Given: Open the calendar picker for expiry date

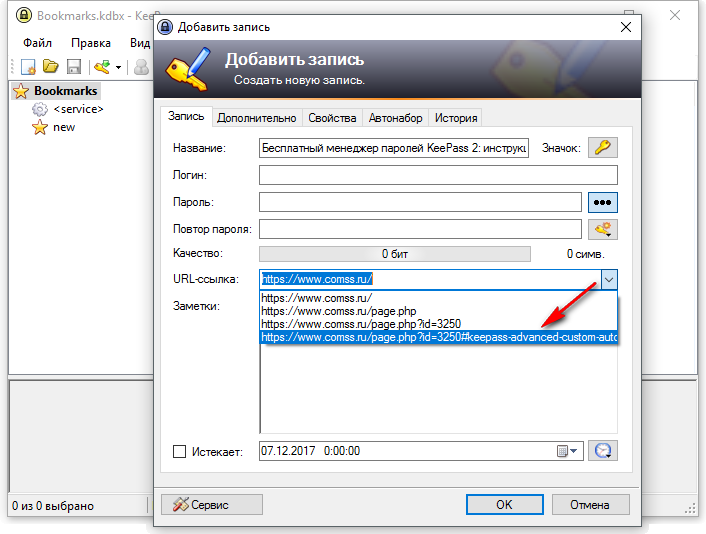Looking at the screenshot, I should tap(567, 451).
